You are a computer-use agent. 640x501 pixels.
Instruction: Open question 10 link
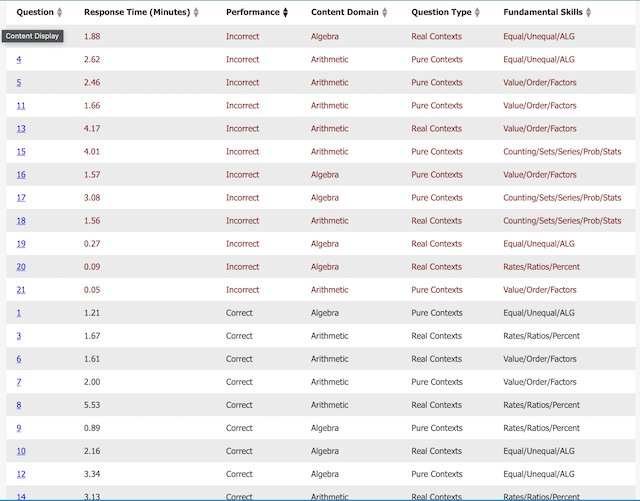[x=21, y=451]
